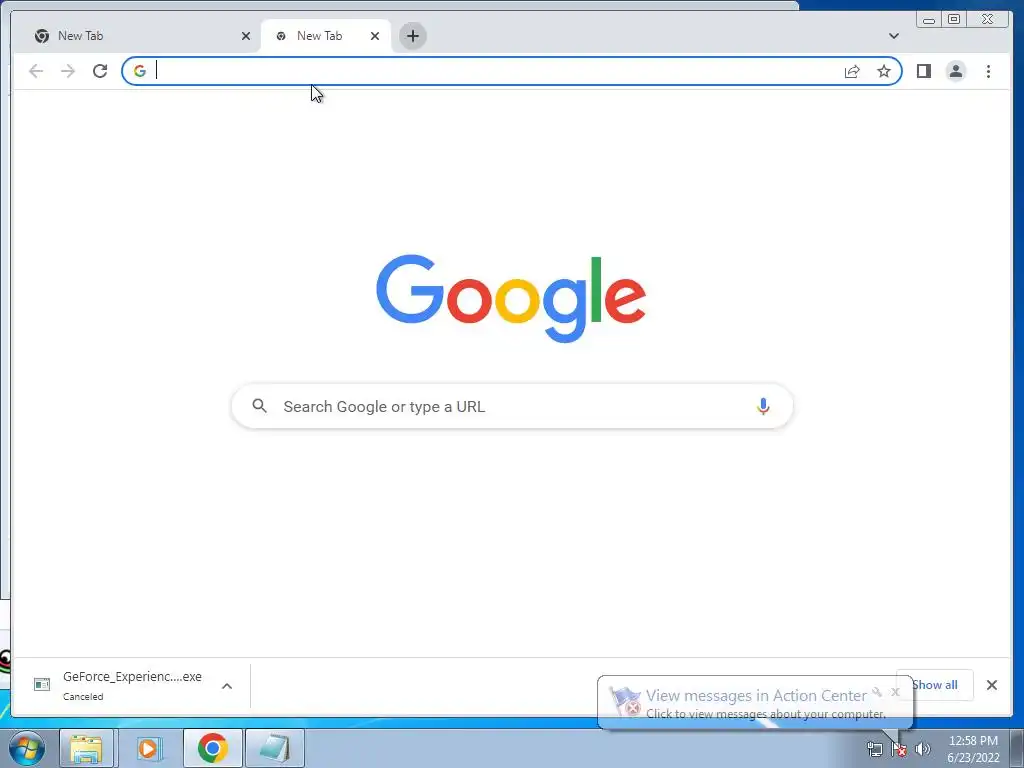Start voice search with microphone icon
The width and height of the screenshot is (1024, 768).
[763, 406]
